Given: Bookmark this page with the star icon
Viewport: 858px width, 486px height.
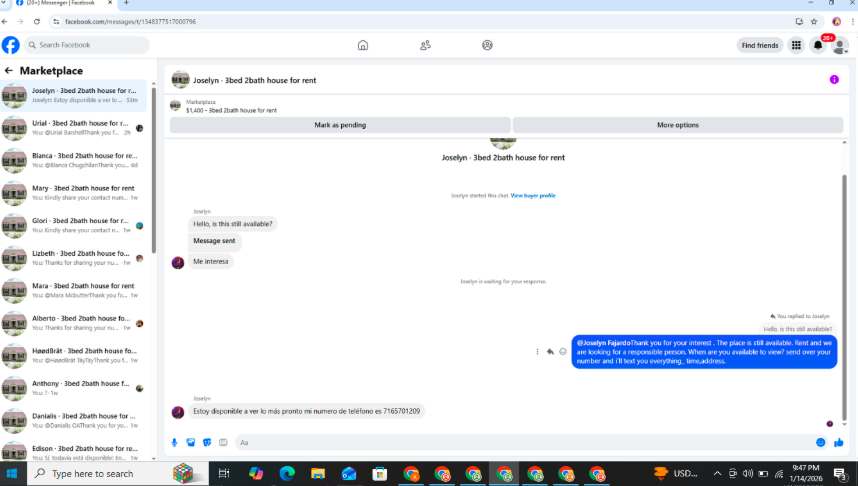Looking at the screenshot, I should pos(814,21).
